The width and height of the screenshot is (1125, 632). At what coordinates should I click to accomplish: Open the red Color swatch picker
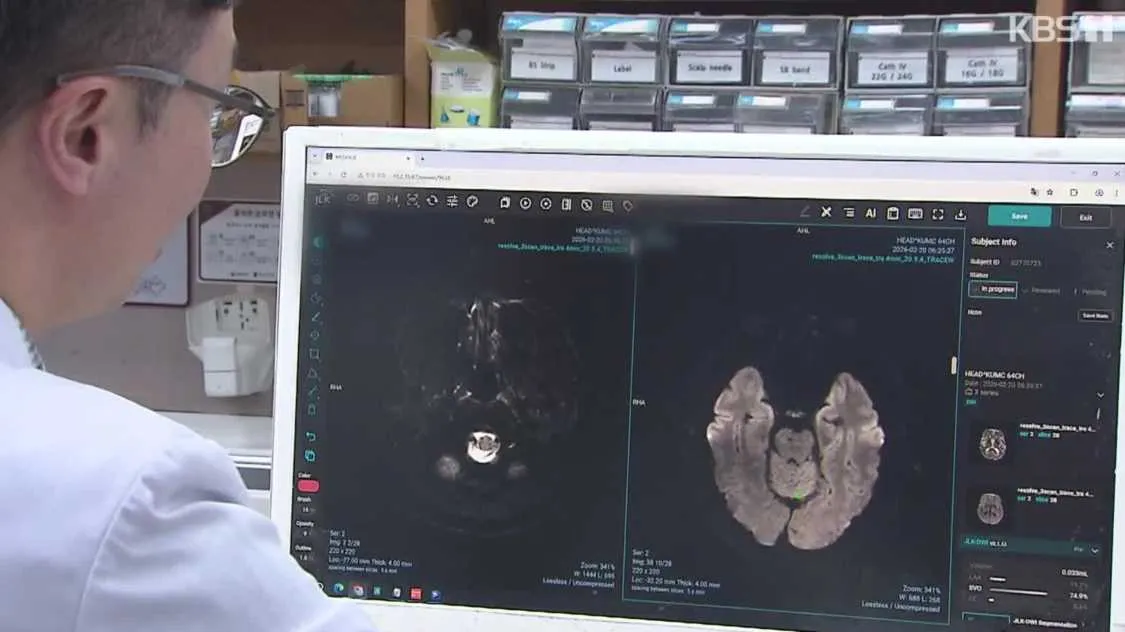tap(308, 486)
